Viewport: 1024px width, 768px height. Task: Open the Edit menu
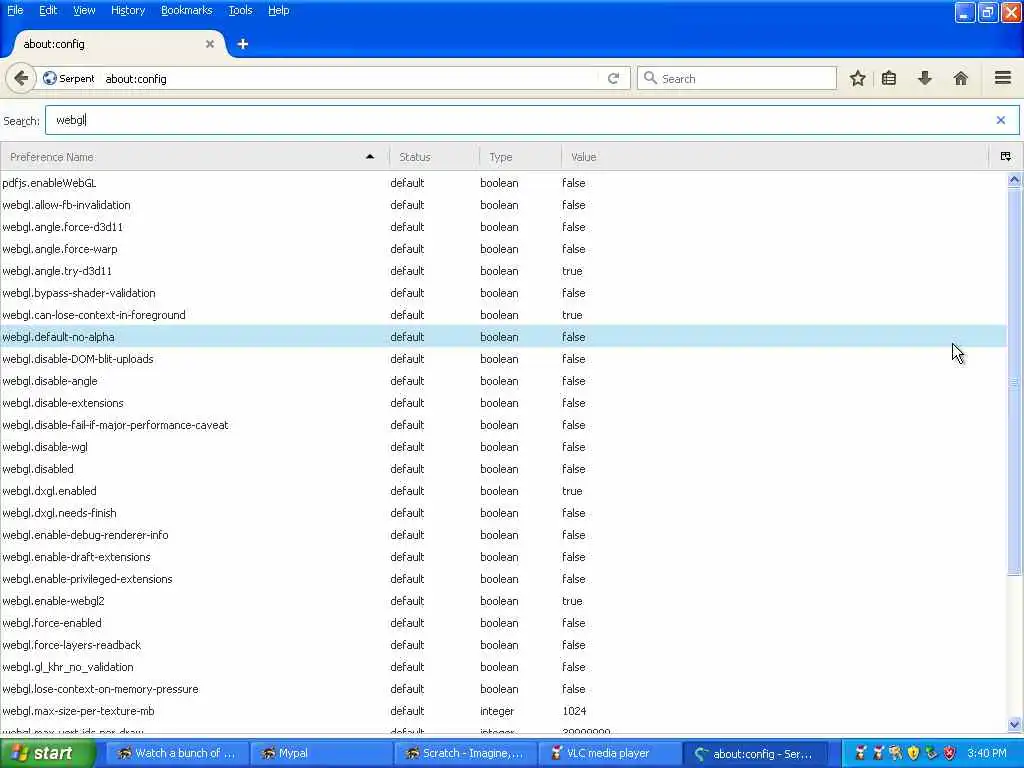point(48,10)
